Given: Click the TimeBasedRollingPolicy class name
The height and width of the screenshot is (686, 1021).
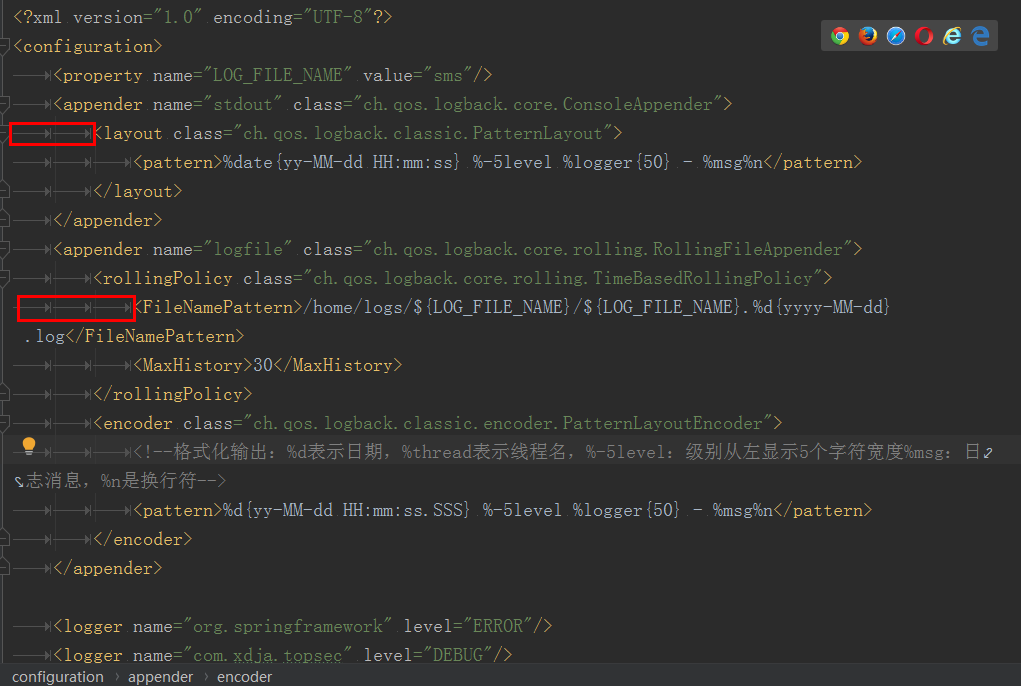Looking at the screenshot, I should [x=703, y=278].
